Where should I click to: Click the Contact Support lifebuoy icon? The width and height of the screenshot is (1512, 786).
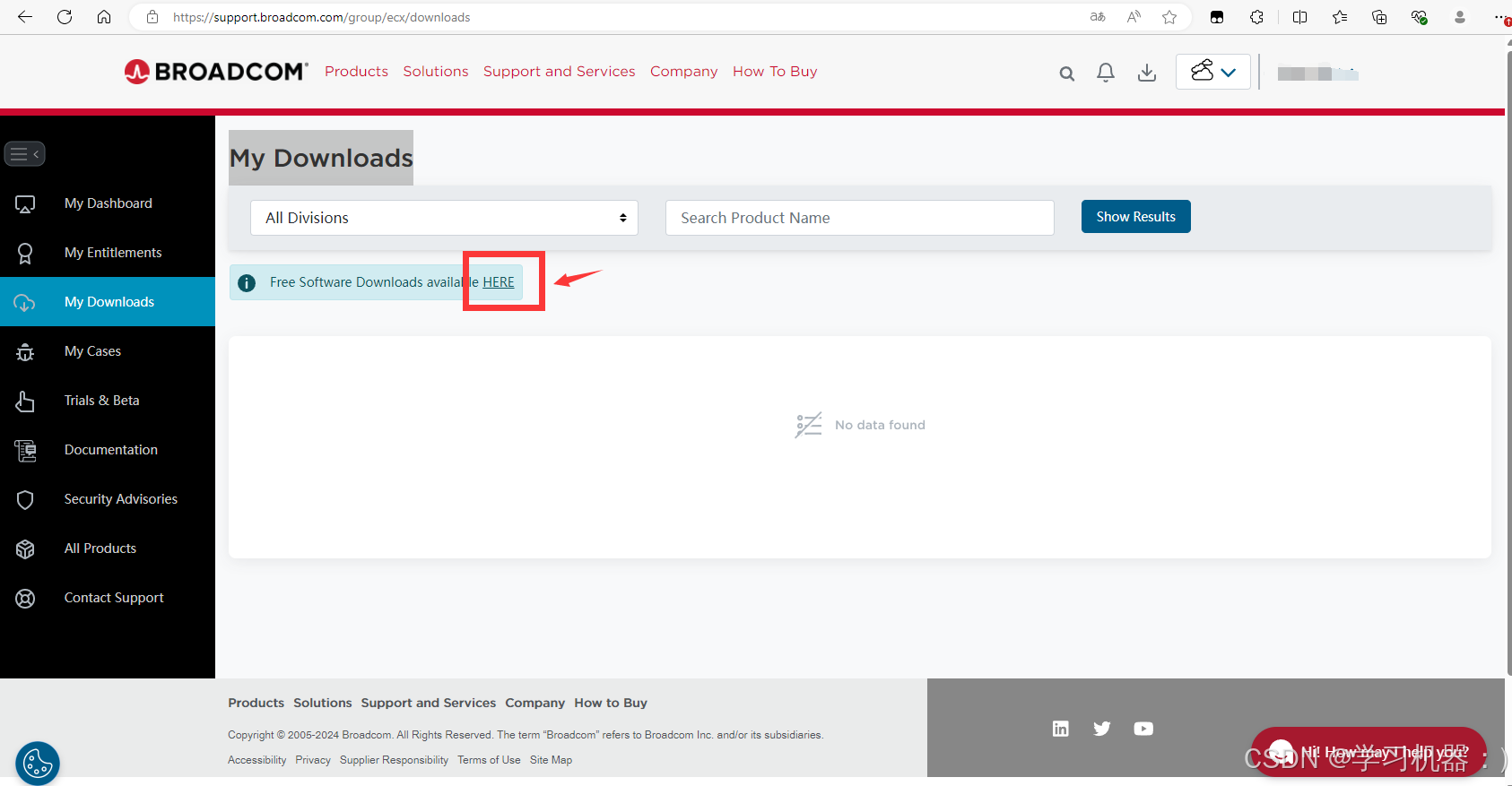[x=25, y=599]
